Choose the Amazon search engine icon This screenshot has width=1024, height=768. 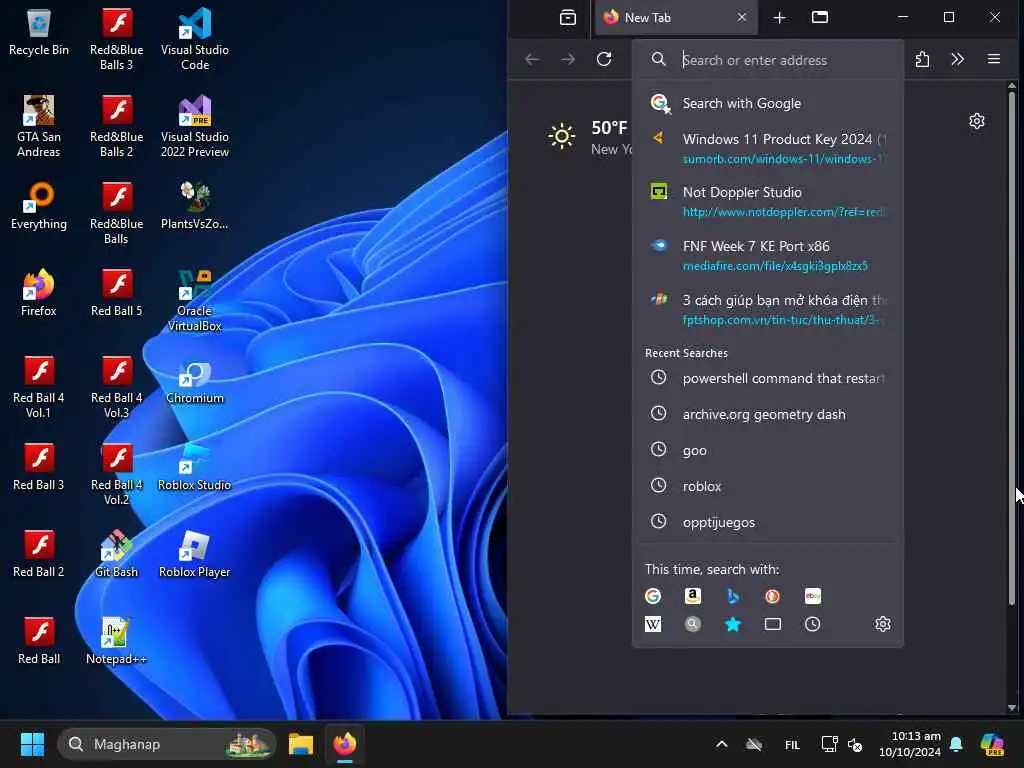(692, 596)
